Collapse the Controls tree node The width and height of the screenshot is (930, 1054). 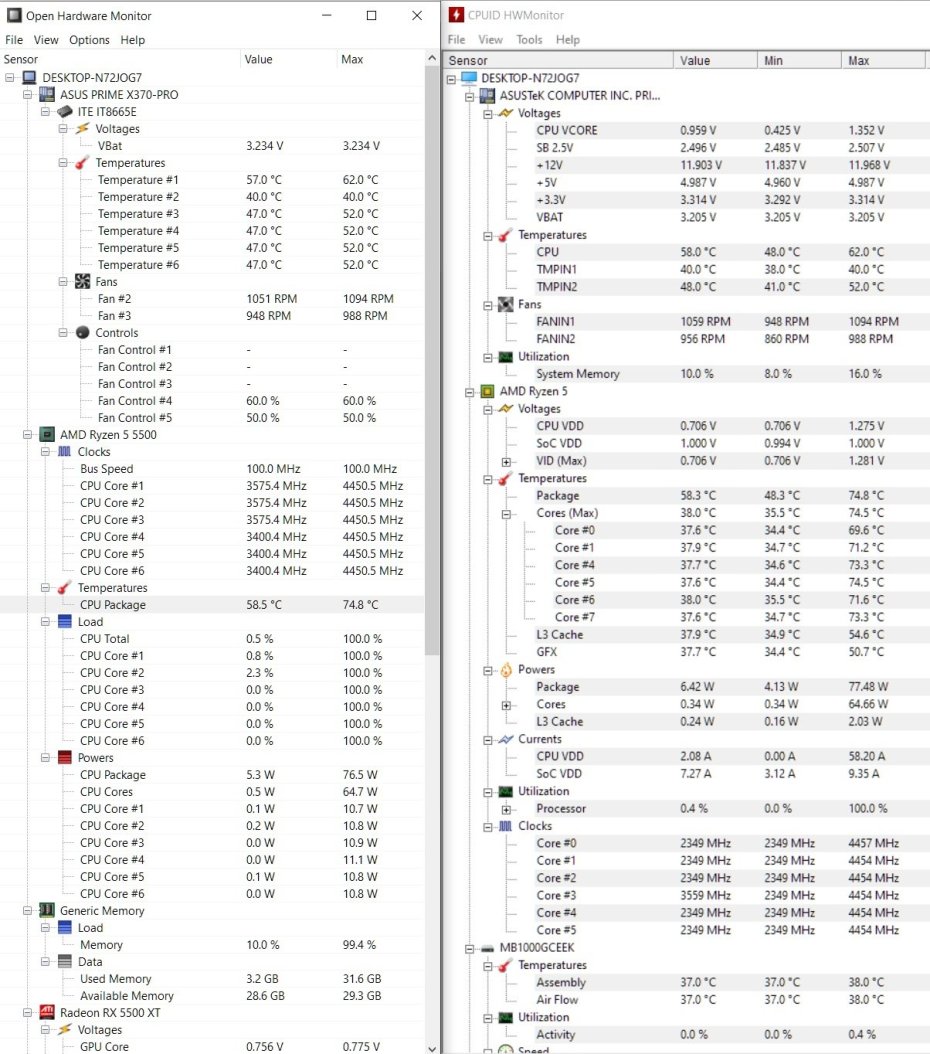tap(62, 333)
